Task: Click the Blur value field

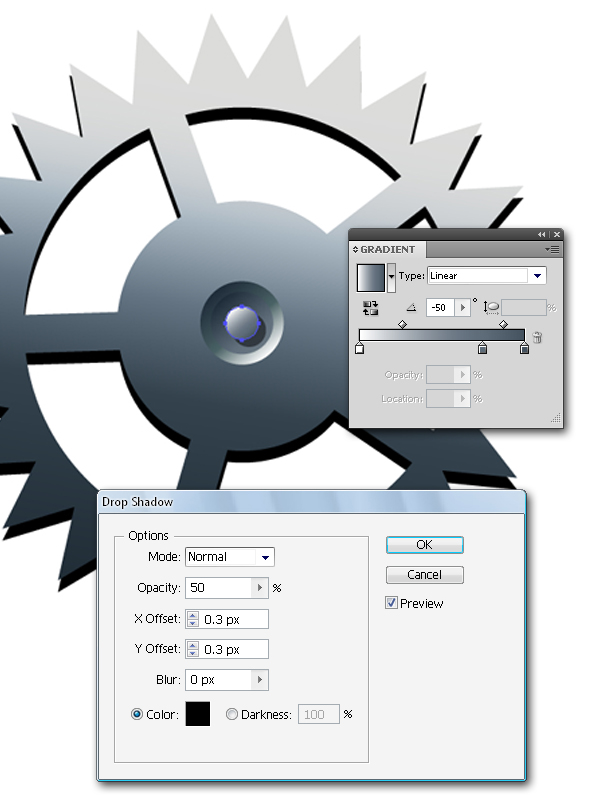Action: coord(218,680)
